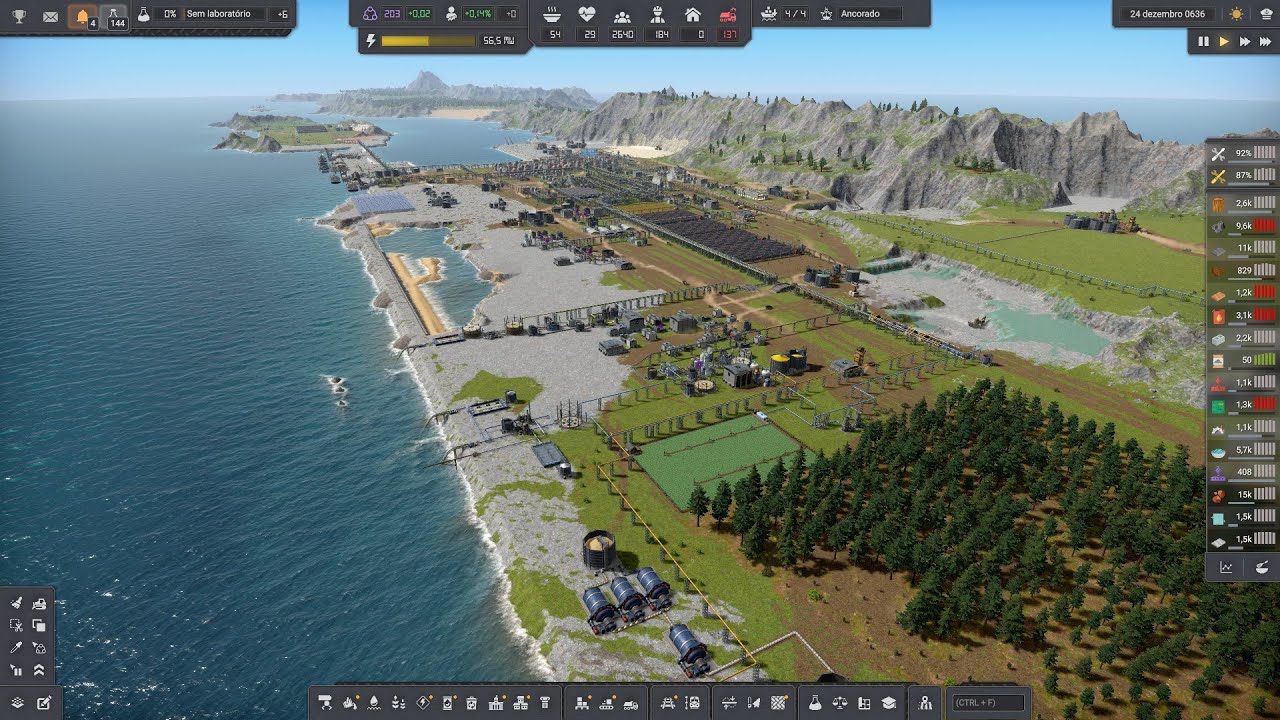
Task: Open the train build category
Action: pos(692,703)
